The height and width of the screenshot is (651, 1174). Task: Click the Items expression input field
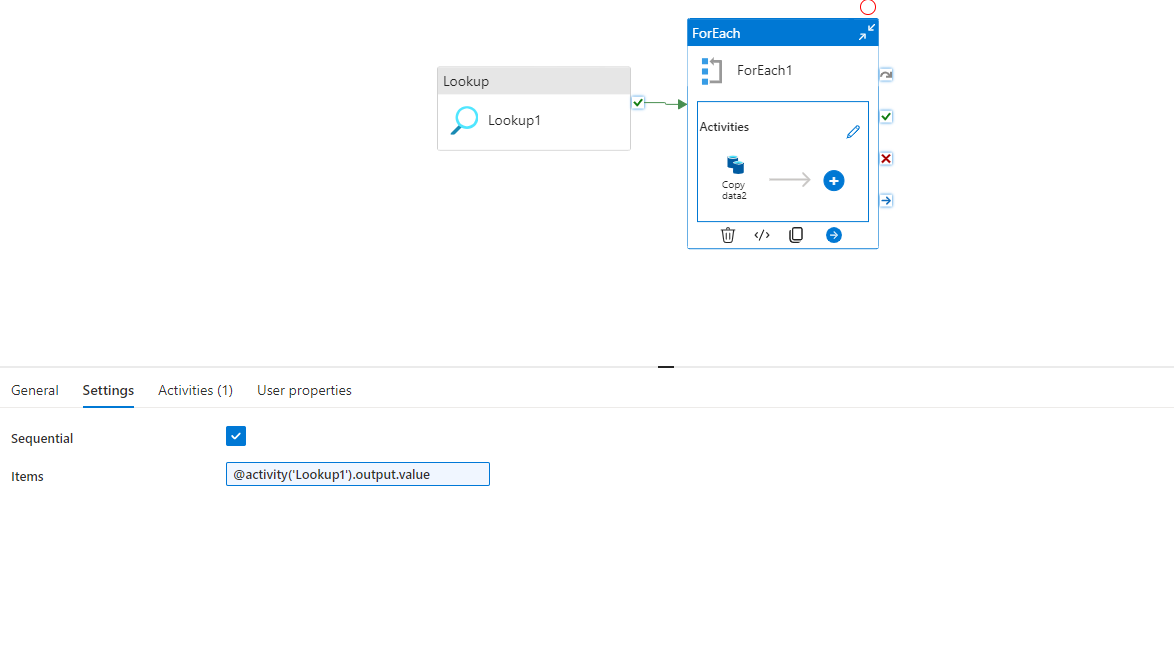coord(358,474)
